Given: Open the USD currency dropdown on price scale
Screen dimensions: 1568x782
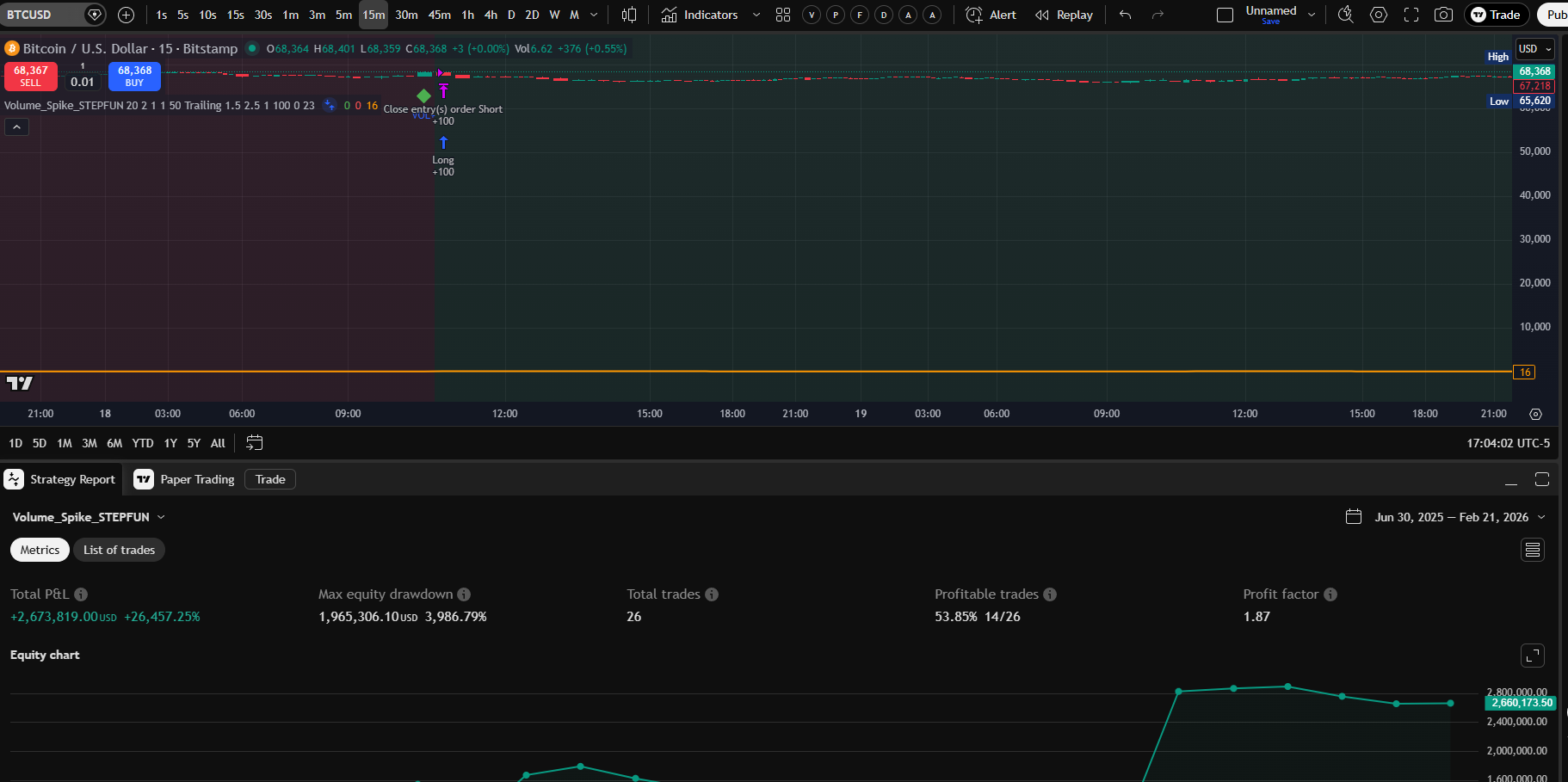Looking at the screenshot, I should 1534,49.
